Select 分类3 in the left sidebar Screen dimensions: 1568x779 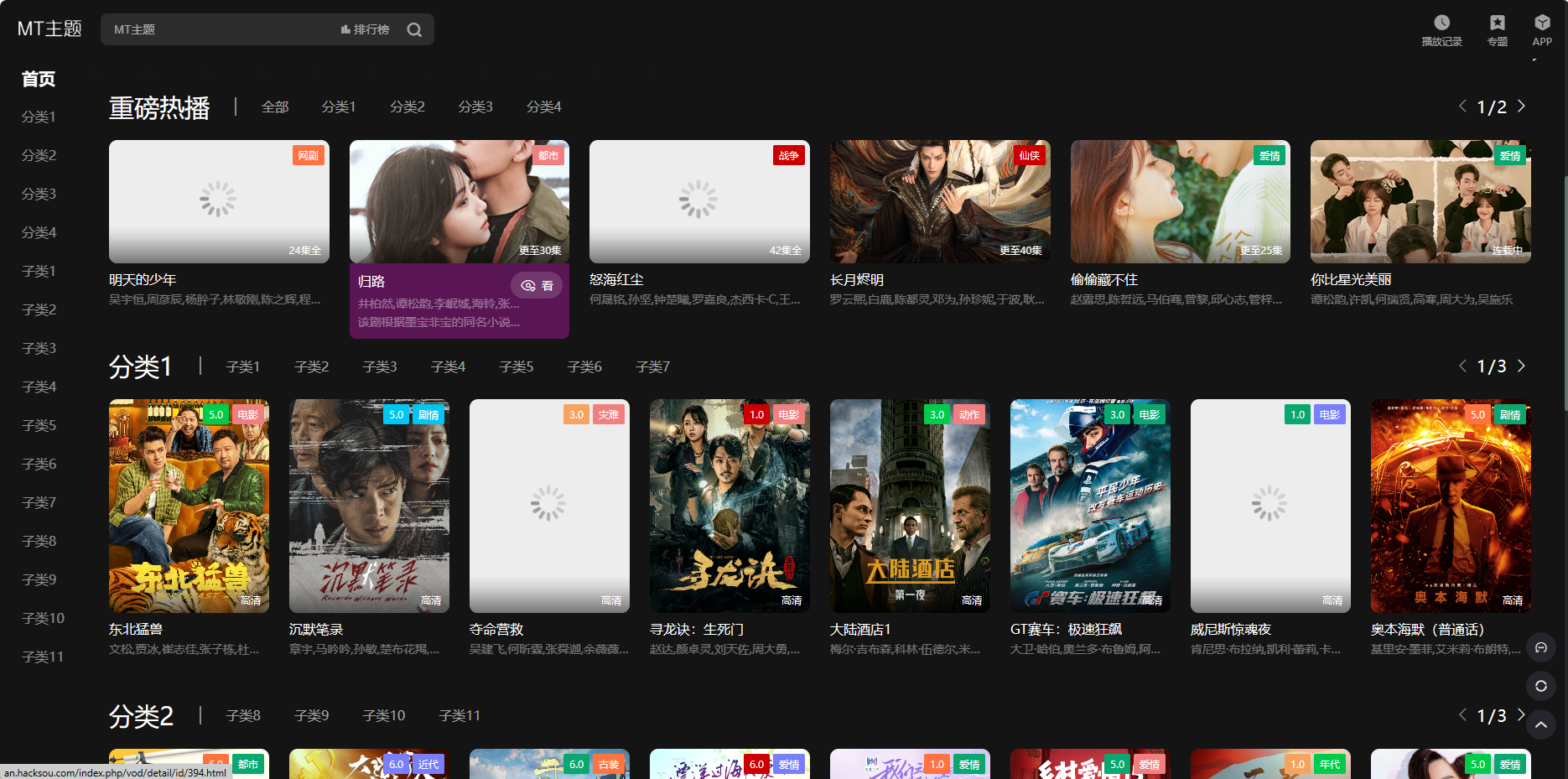(x=39, y=194)
